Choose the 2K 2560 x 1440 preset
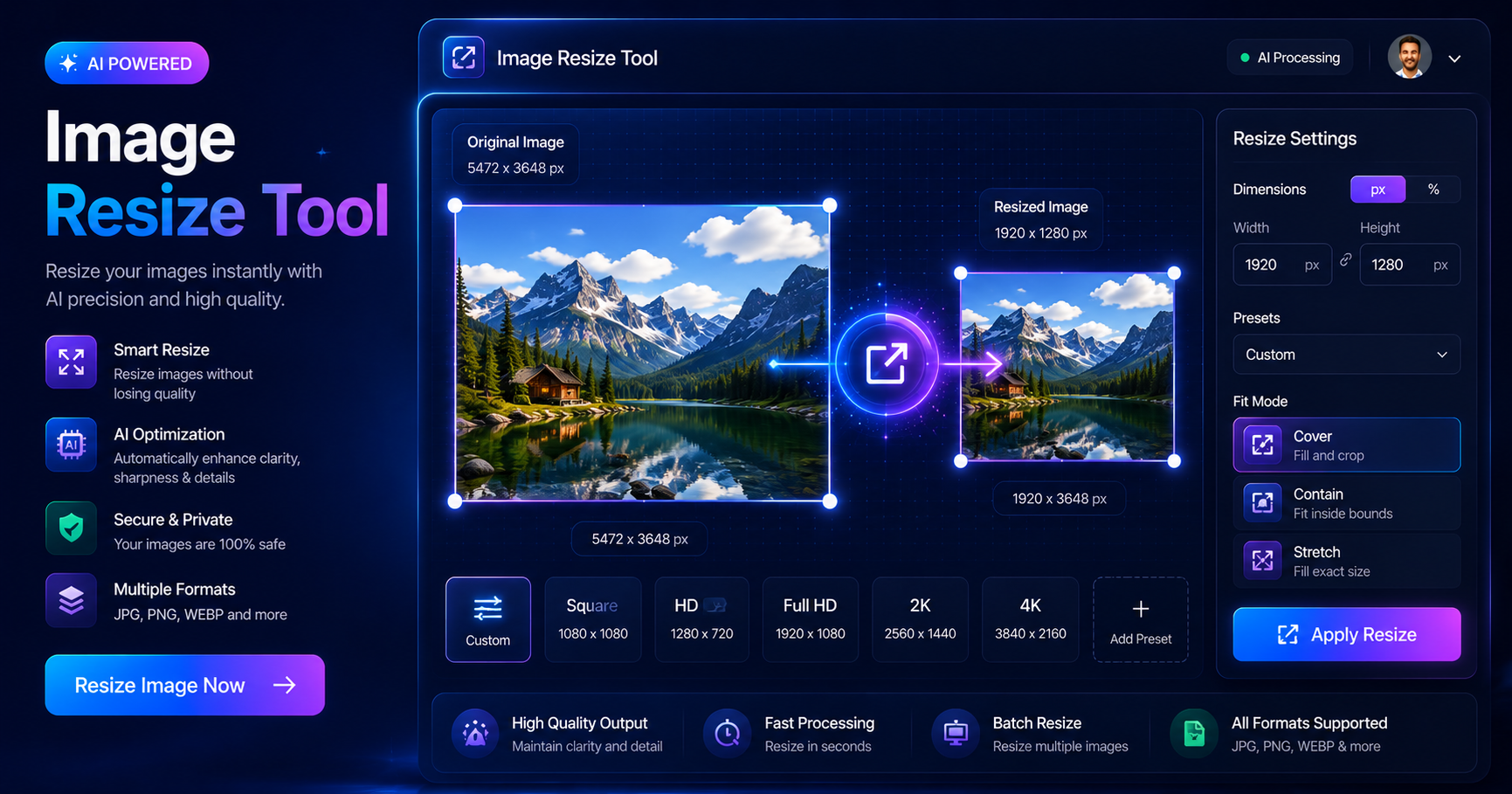Screen dimensions: 1512x794 tap(920, 619)
